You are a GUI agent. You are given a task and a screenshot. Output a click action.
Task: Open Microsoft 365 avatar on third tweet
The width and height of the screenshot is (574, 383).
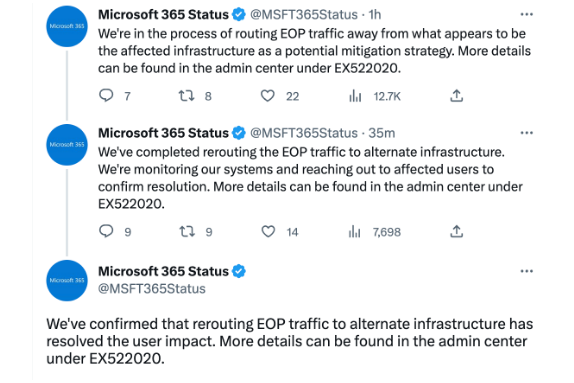pos(67,280)
